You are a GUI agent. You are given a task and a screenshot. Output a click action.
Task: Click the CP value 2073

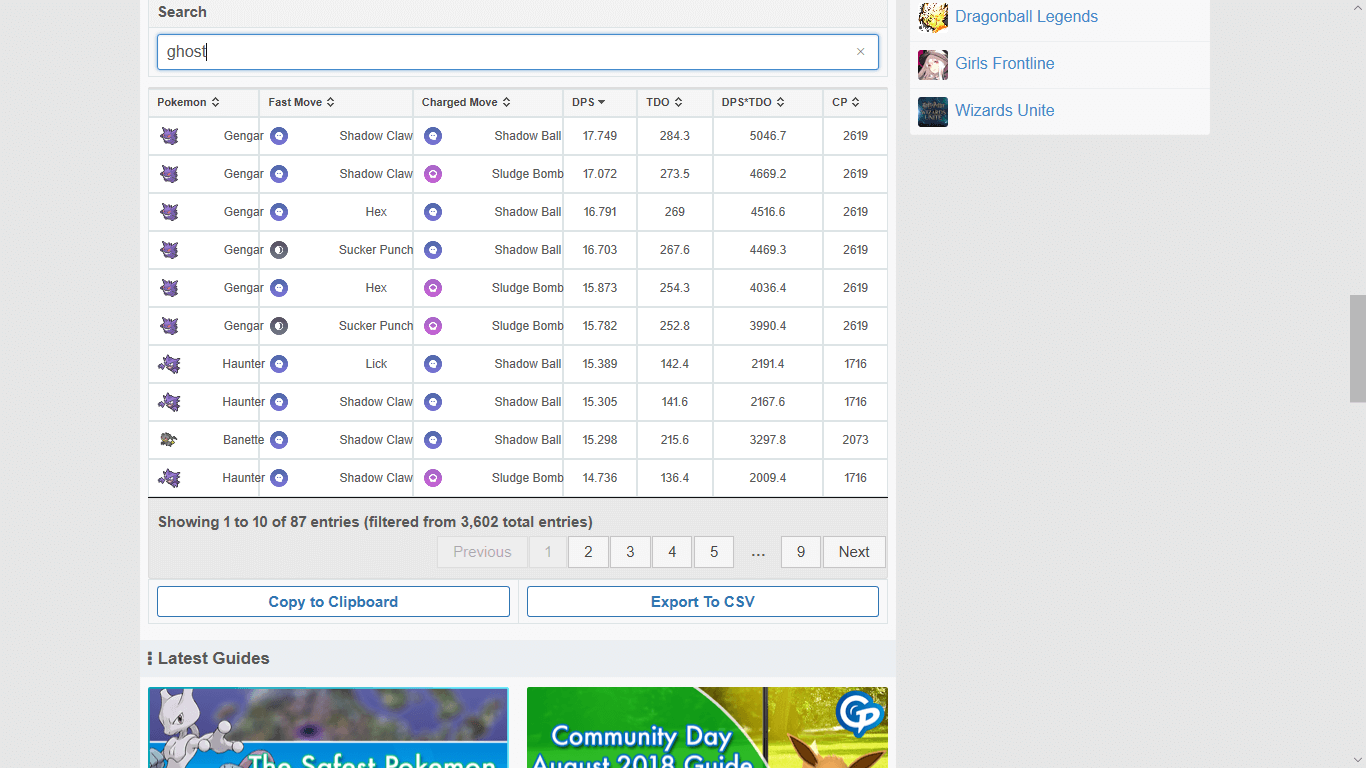pos(855,440)
